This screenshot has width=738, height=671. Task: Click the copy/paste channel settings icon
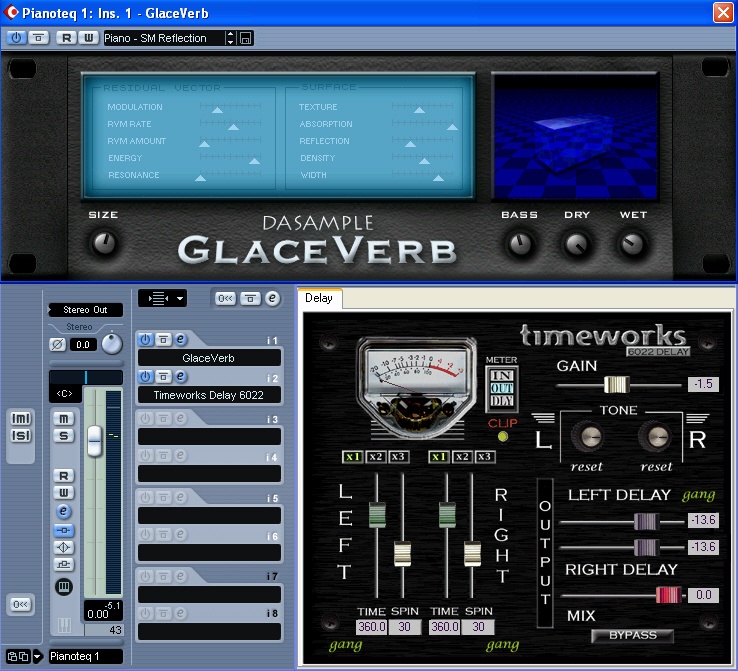tap(18, 656)
